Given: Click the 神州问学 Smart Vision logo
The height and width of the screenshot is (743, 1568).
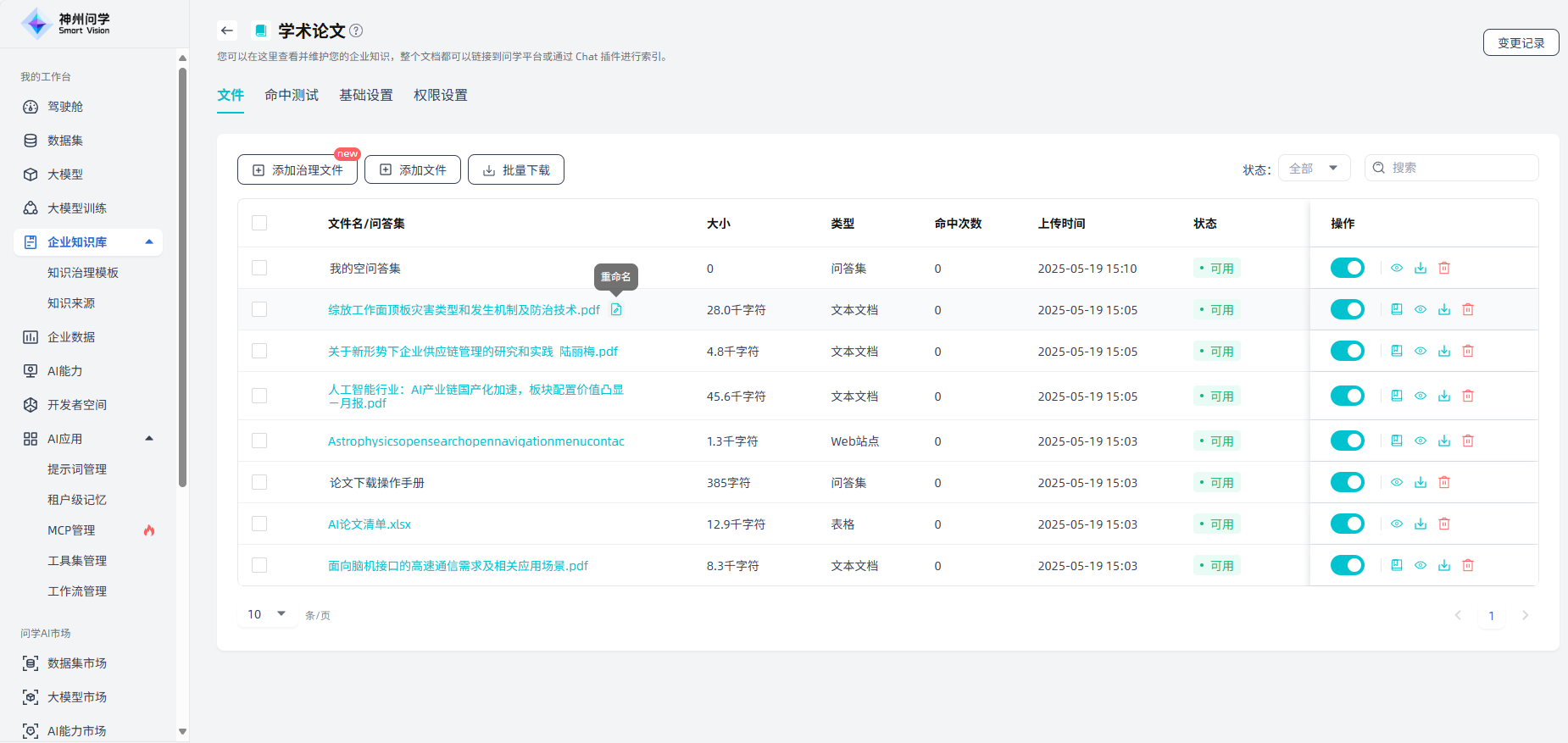Looking at the screenshot, I should point(65,24).
